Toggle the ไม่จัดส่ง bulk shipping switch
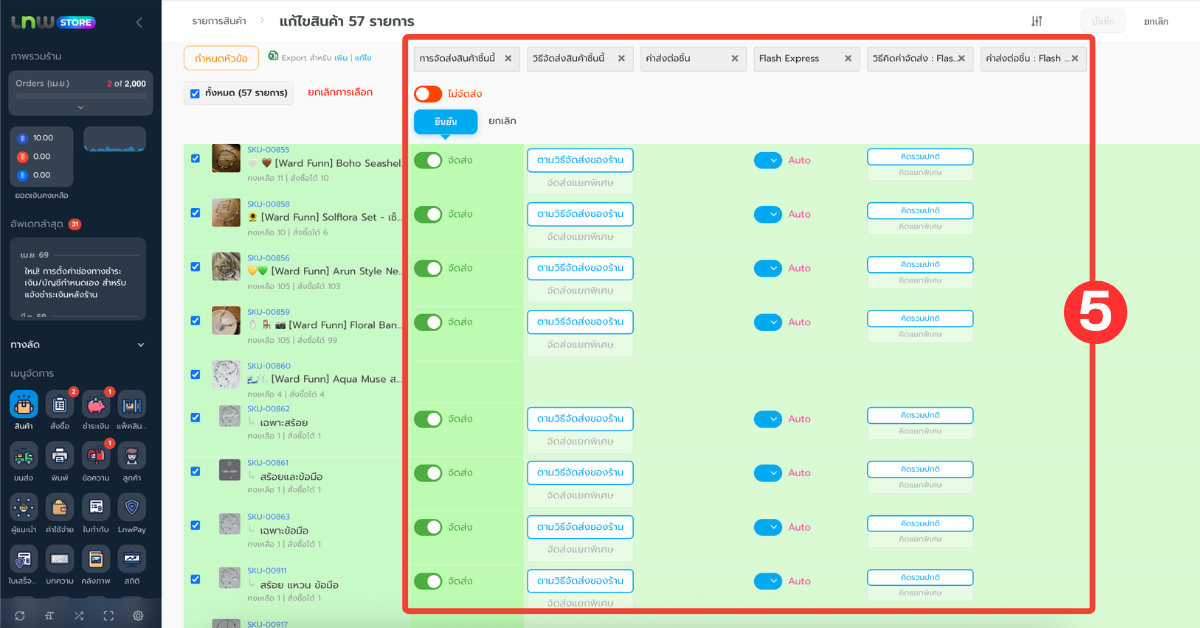This screenshot has width=1200, height=628. click(x=428, y=94)
